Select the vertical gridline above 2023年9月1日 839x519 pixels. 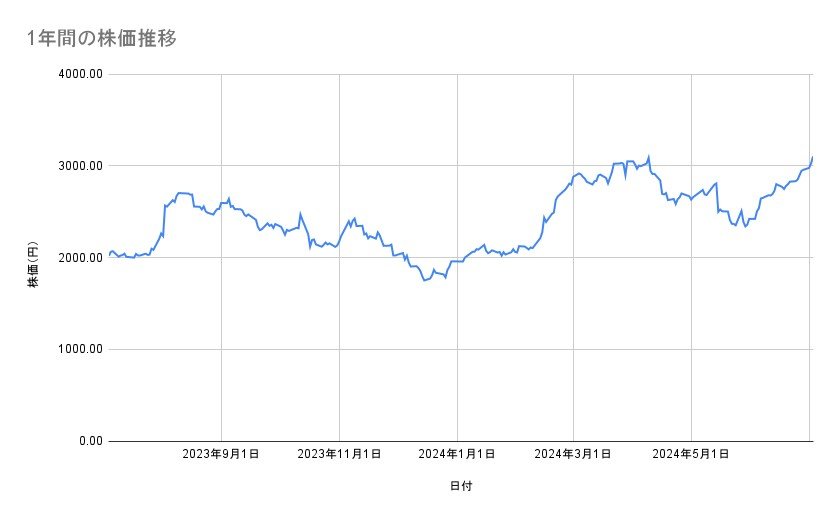pos(221,380)
